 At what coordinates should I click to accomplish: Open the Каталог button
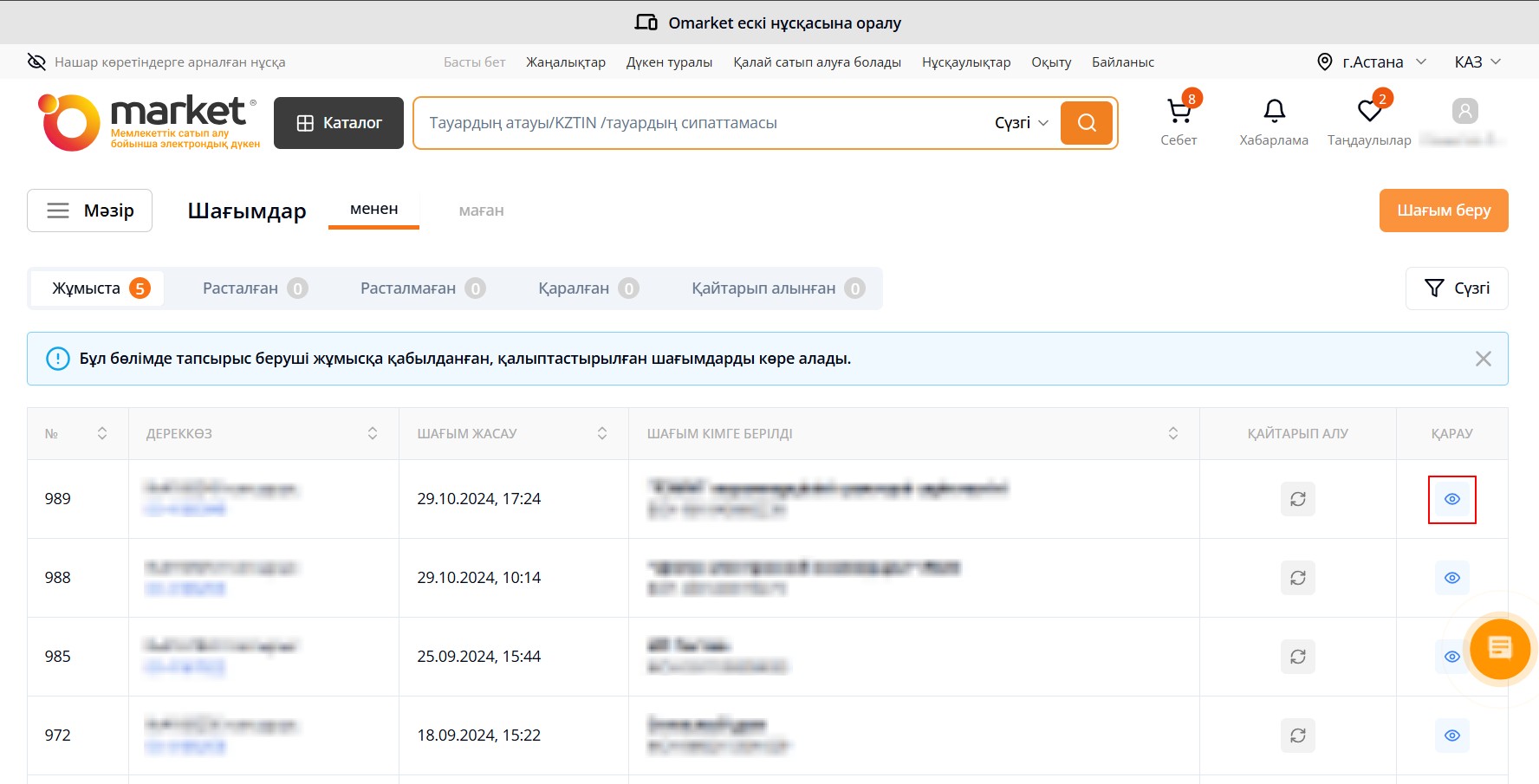click(339, 123)
